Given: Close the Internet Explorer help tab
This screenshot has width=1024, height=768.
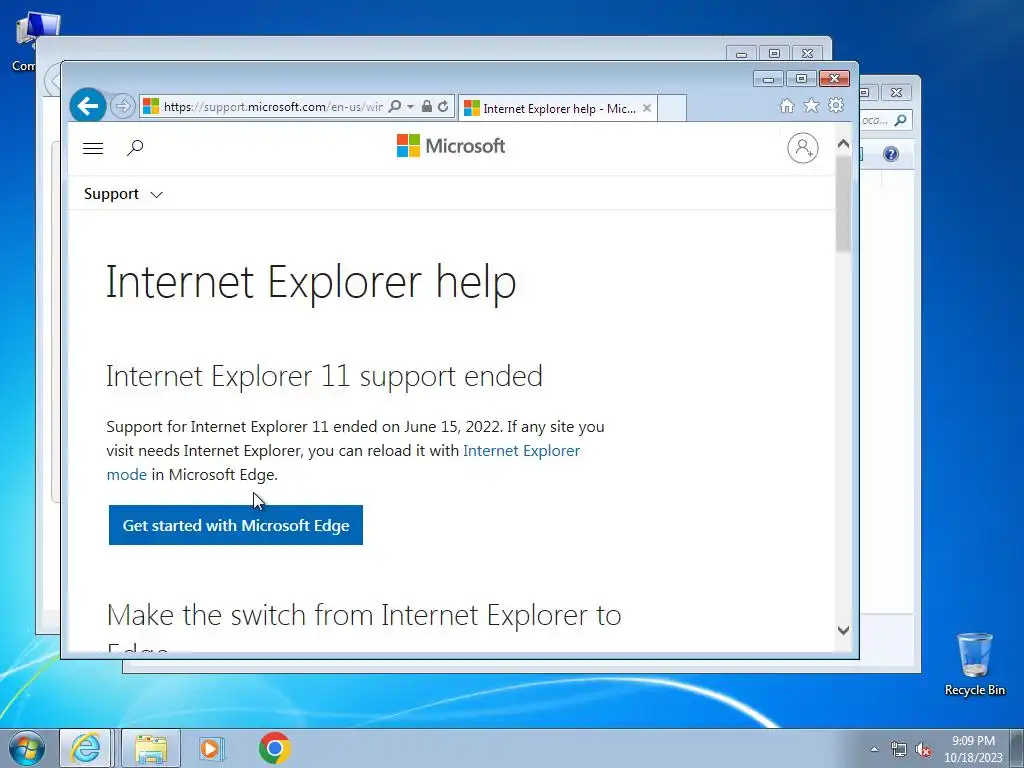Looking at the screenshot, I should (647, 108).
